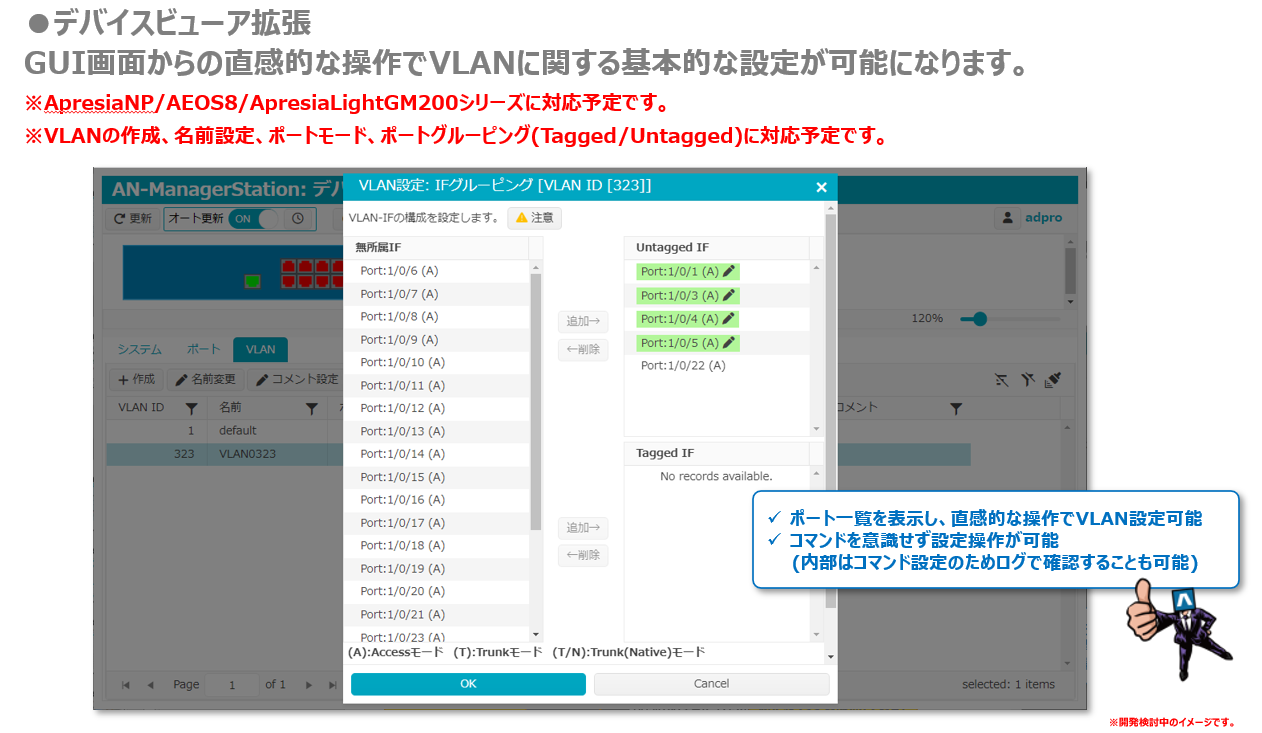Select Port:1/0/17 (A) in 無所属IF list
Viewport: 1262px width, 733px height.
coord(436,523)
